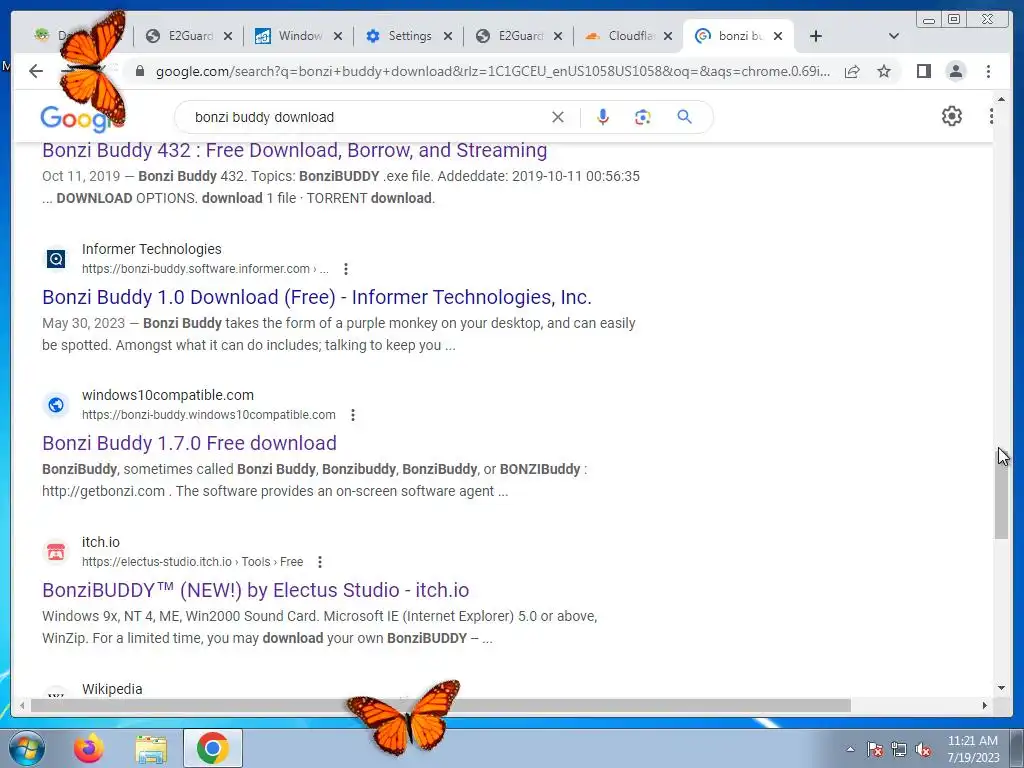The image size is (1024, 768).
Task: Open a new tab with plus button
Action: [816, 36]
